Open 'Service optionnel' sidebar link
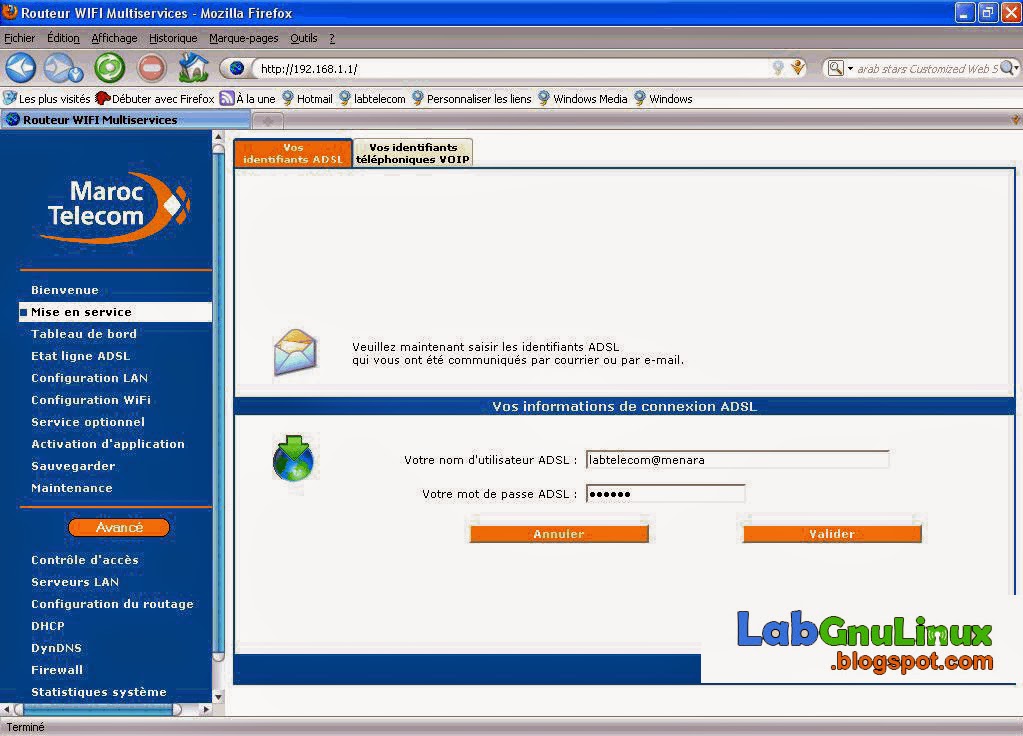The width and height of the screenshot is (1023, 736). [x=88, y=422]
